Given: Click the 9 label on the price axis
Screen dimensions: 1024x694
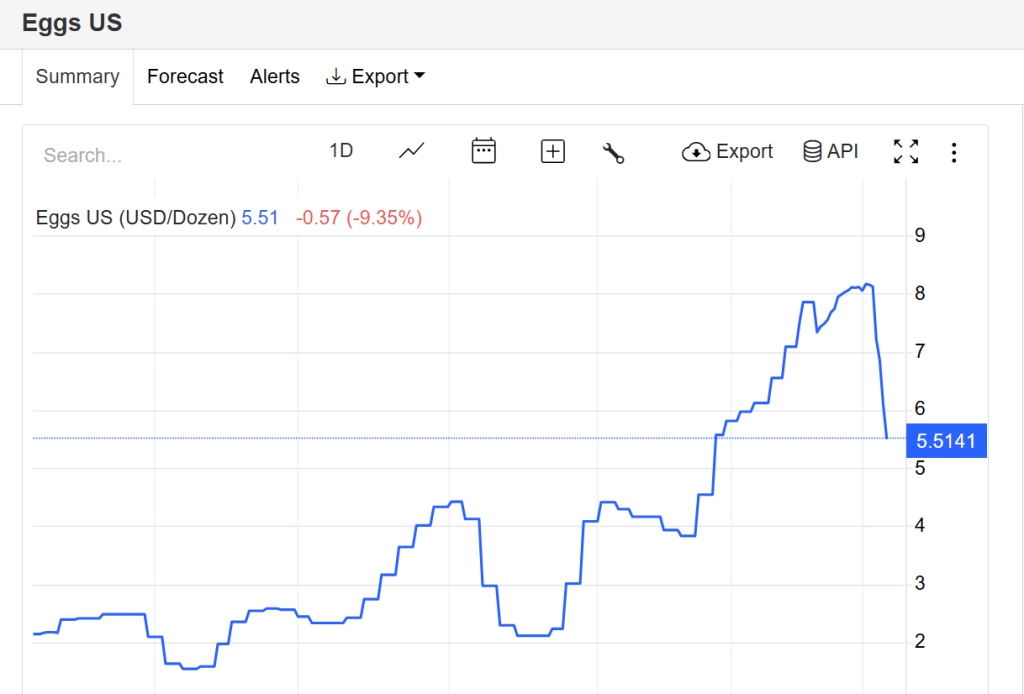Looking at the screenshot, I should point(920,236).
